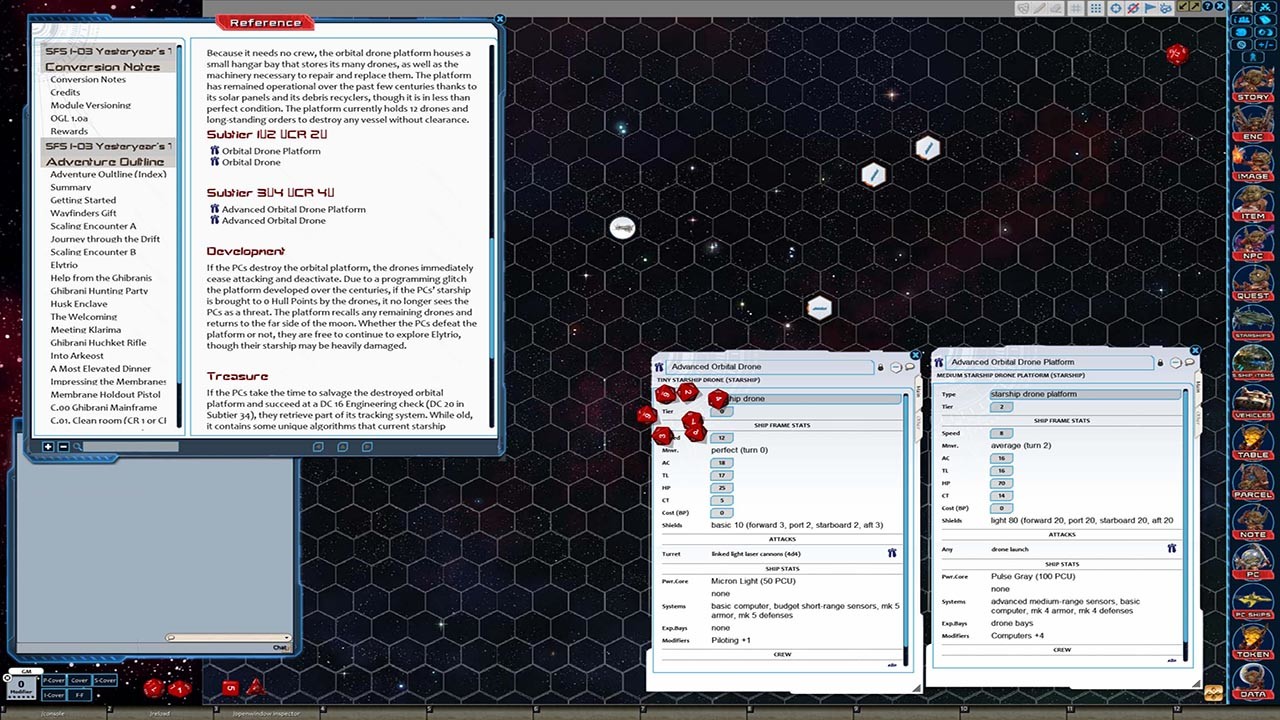Select the hex grid tool in map toolbar
Viewport: 1280px width, 720px height.
click(1076, 7)
